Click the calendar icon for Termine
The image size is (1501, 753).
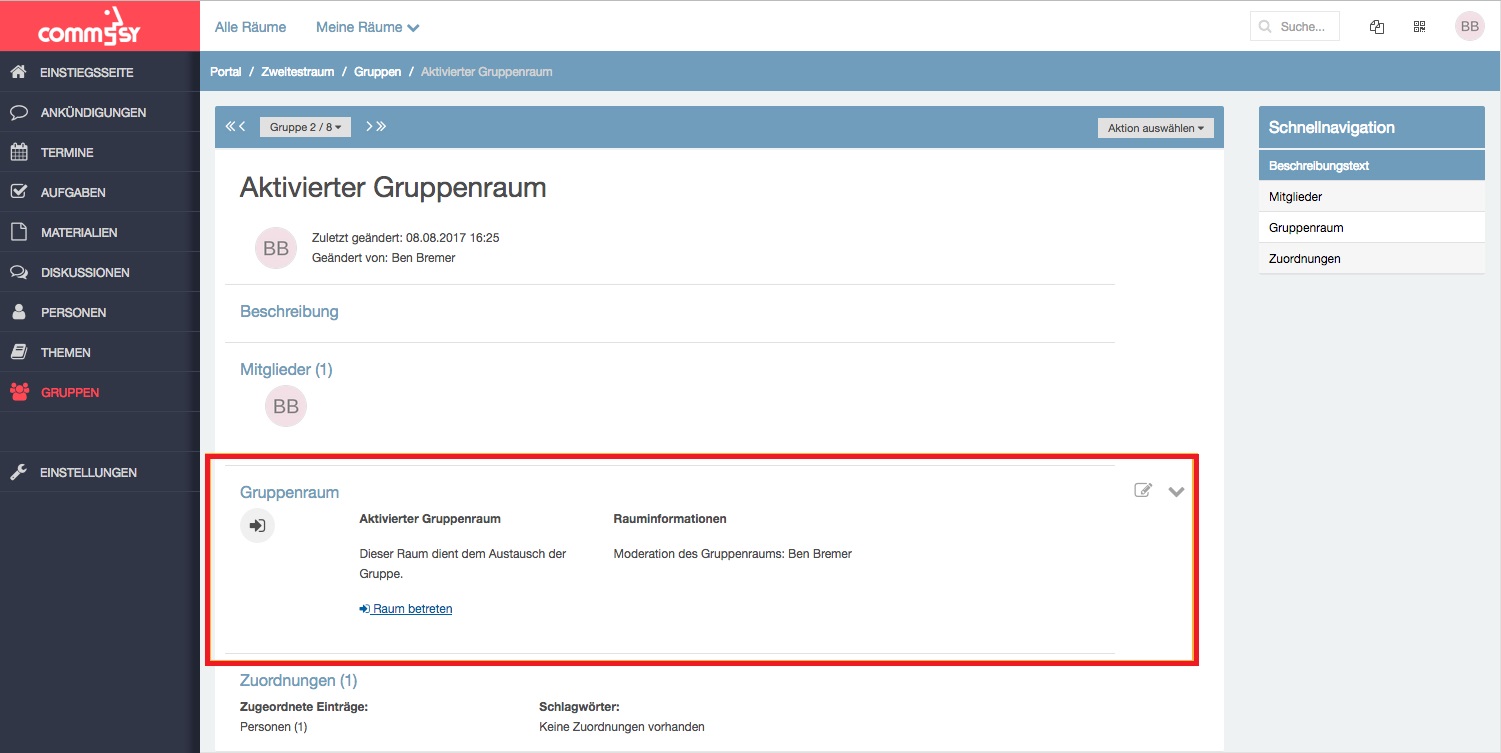click(x=18, y=152)
